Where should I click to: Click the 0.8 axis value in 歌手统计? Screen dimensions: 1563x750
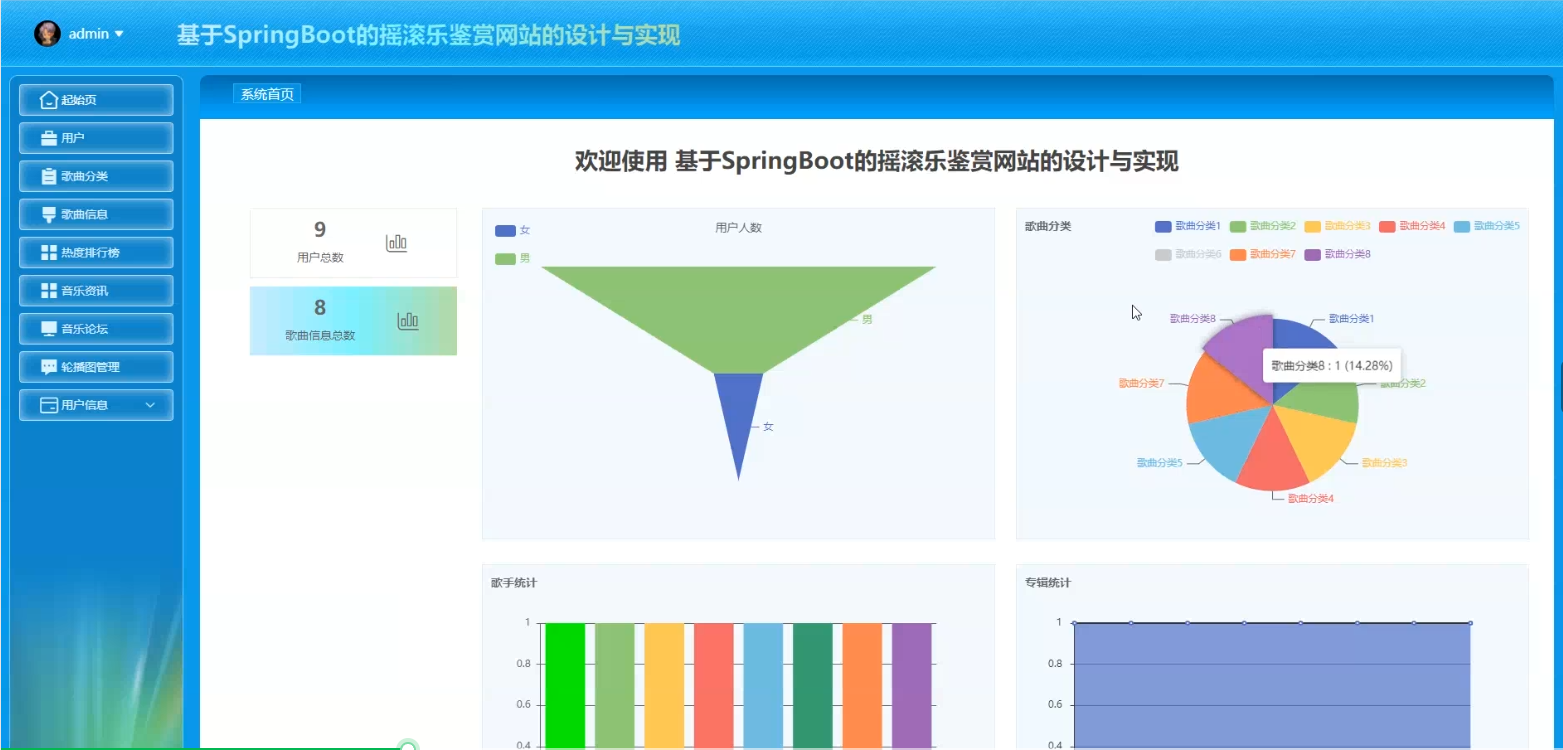[x=522, y=664]
